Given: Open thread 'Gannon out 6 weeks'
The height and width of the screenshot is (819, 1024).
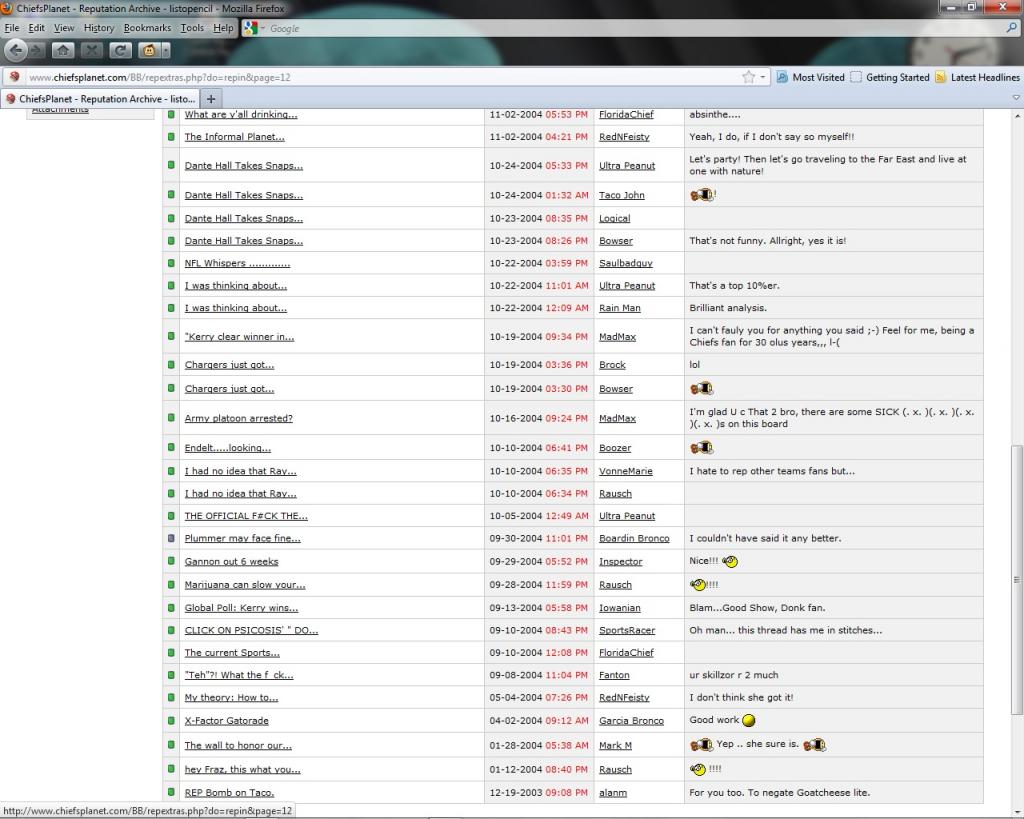Looking at the screenshot, I should coord(231,561).
